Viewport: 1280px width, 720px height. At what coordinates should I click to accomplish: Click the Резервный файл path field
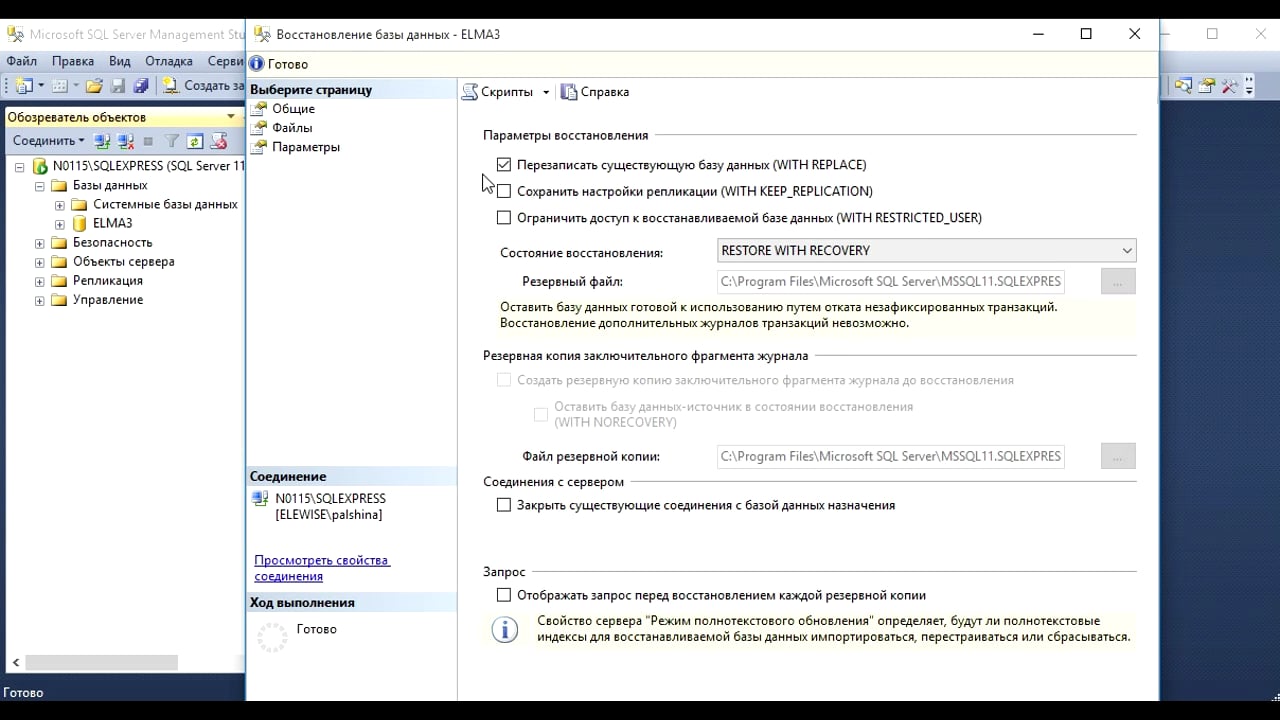(x=890, y=282)
